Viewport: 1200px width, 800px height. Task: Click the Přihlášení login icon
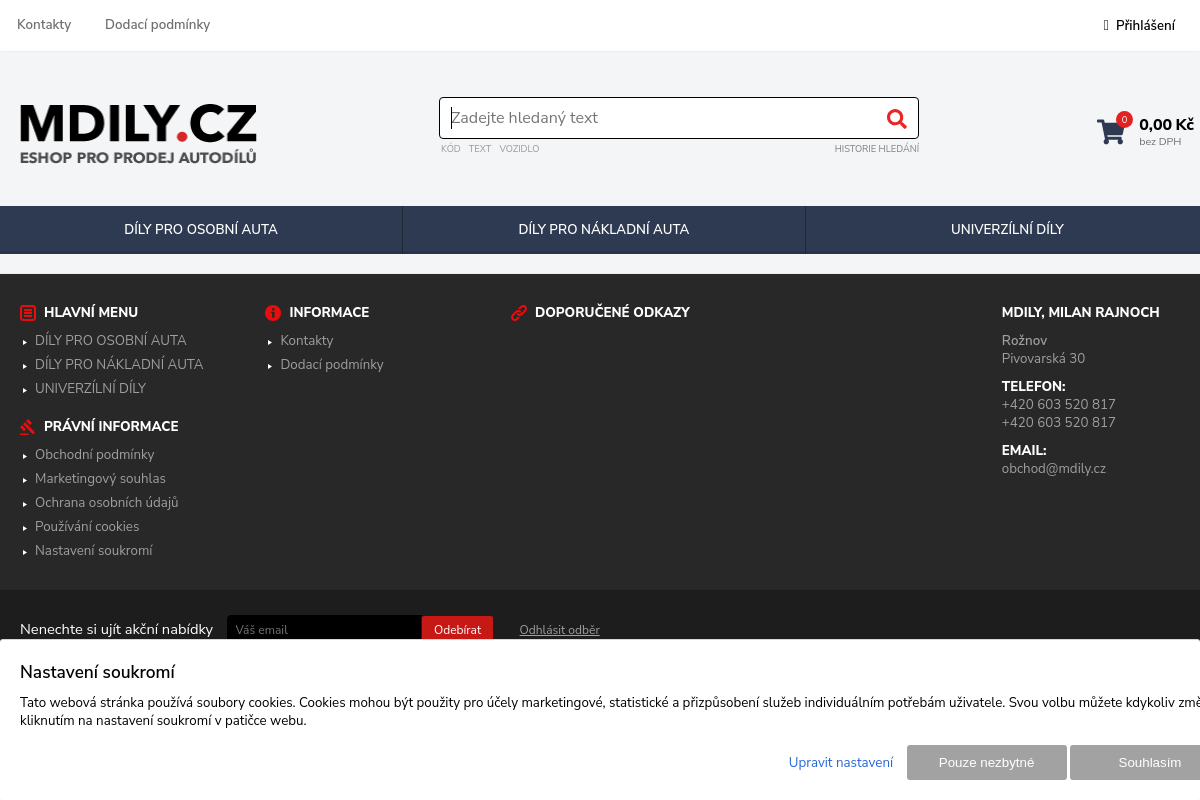pos(1105,25)
